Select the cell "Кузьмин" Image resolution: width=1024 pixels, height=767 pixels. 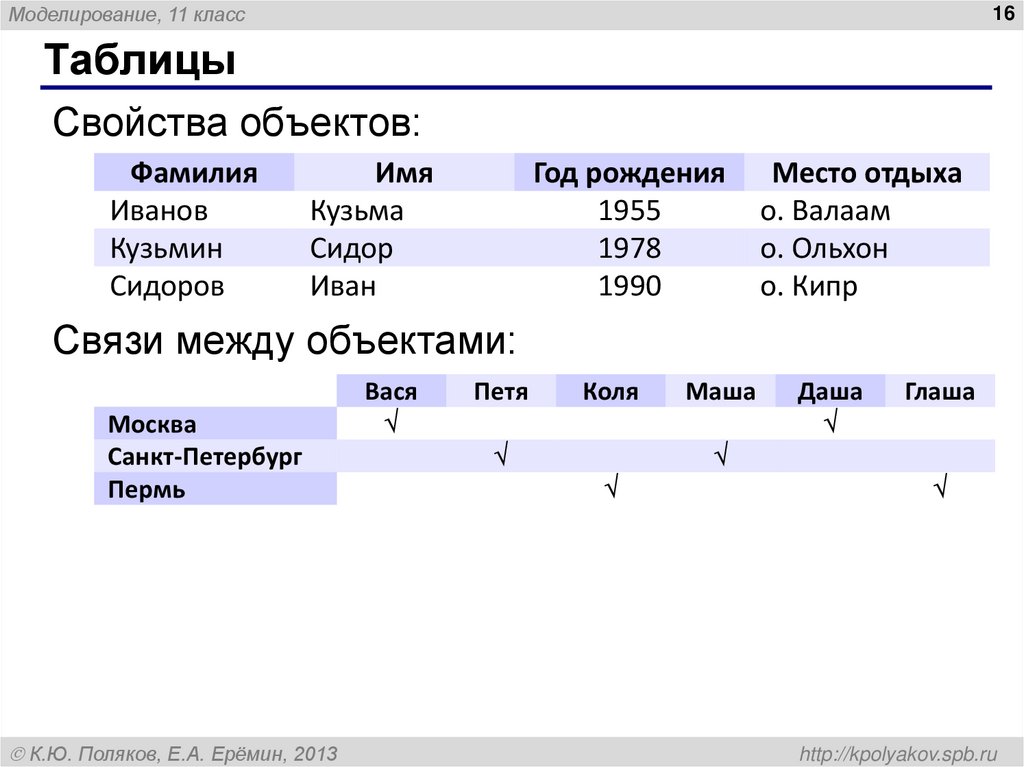click(167, 248)
